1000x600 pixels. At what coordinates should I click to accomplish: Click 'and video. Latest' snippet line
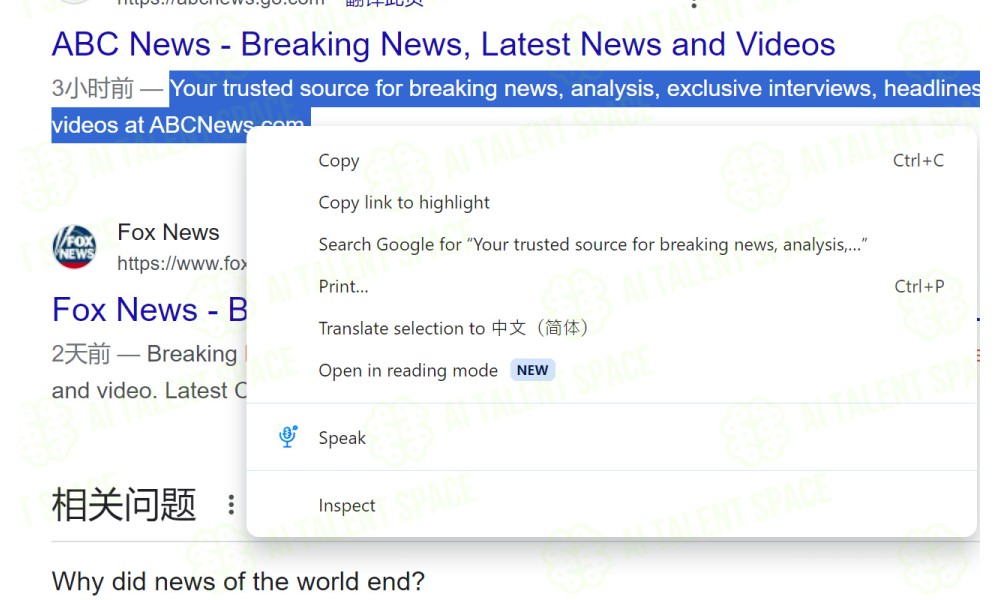click(x=149, y=390)
